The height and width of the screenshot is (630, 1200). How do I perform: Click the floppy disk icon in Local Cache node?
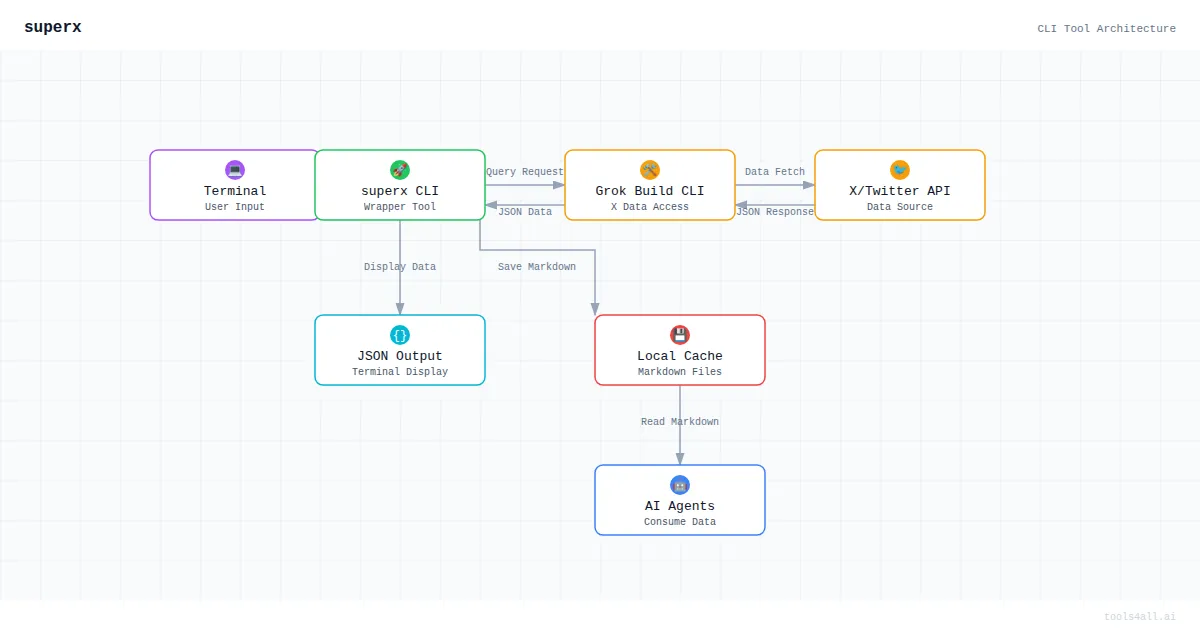(680, 335)
